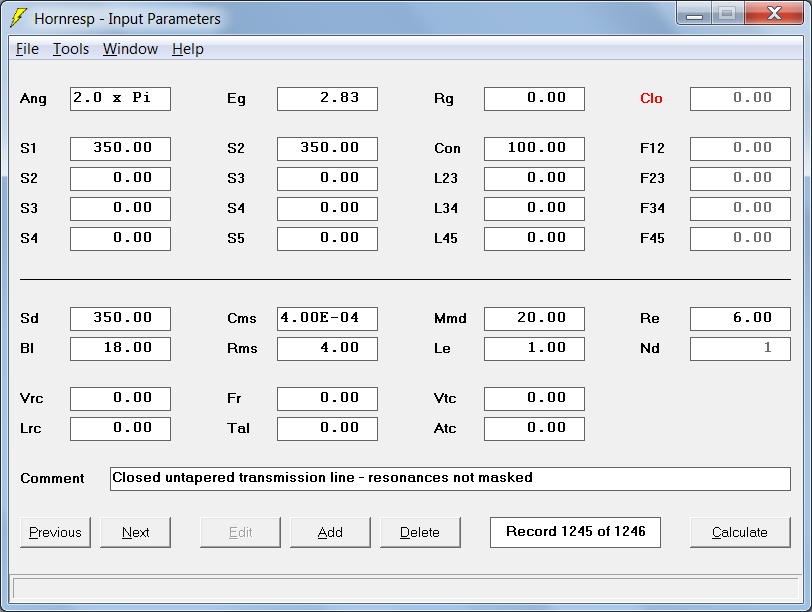Select the L45 input field
Screen dimensions: 812x612
click(534, 239)
